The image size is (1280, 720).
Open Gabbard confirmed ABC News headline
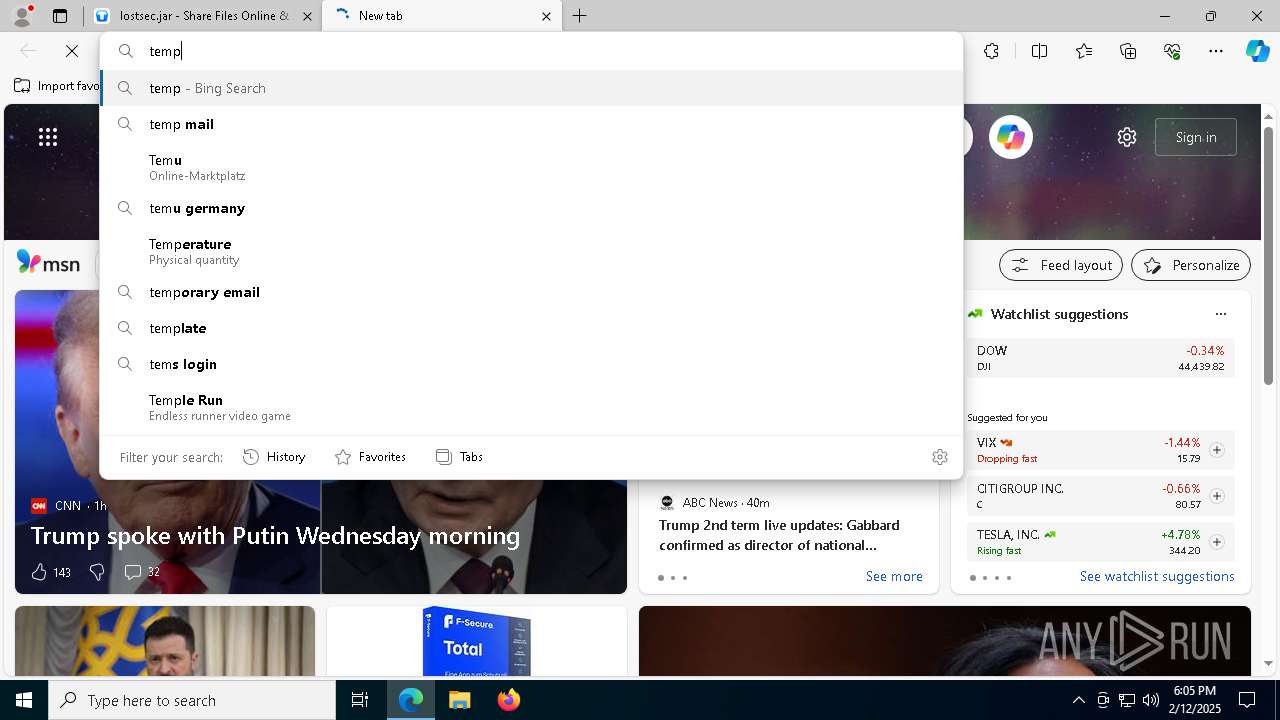779,535
